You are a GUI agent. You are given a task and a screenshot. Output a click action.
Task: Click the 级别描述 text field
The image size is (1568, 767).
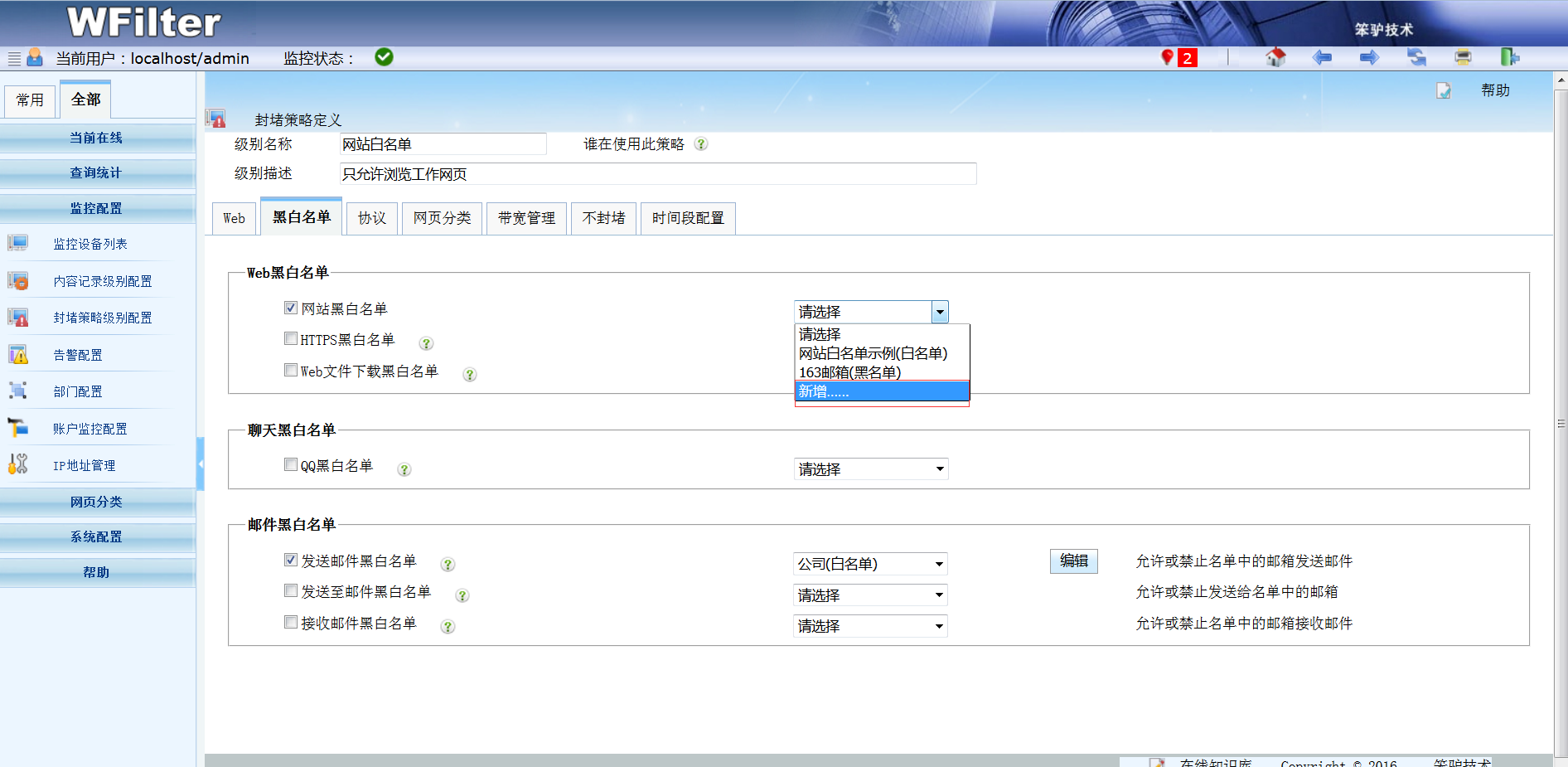pos(657,174)
